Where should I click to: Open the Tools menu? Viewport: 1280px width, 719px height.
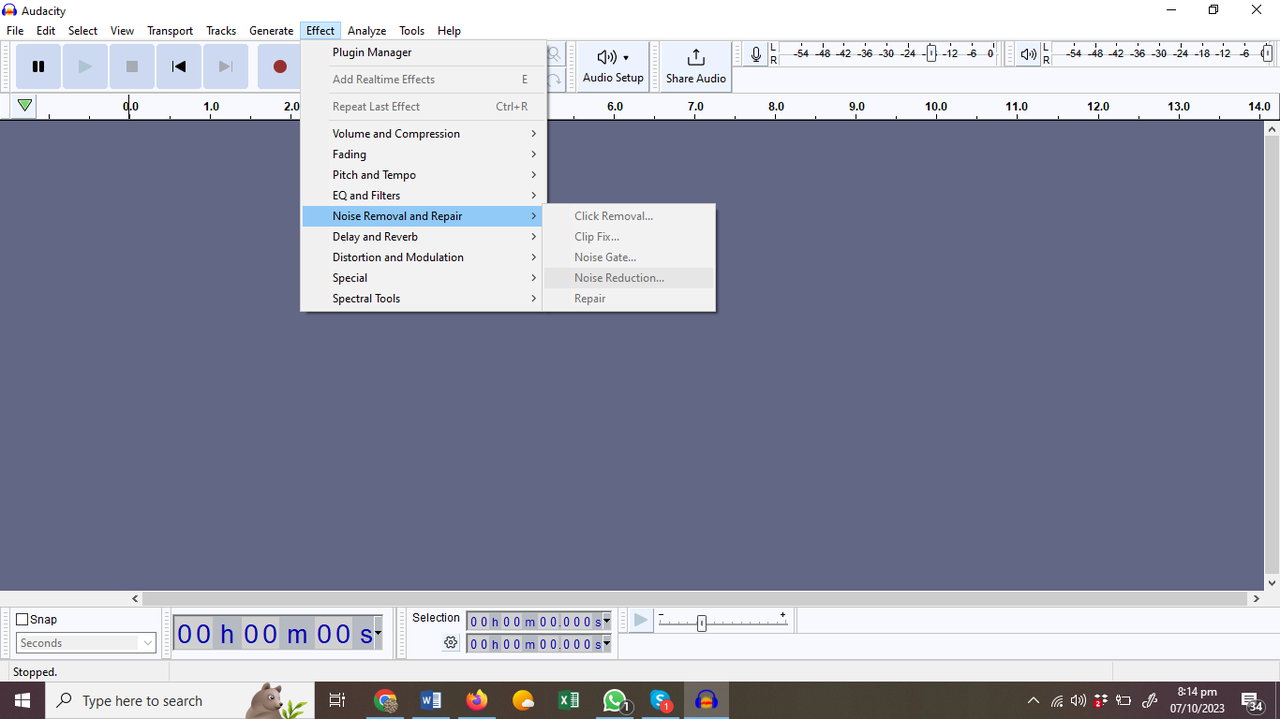click(x=412, y=31)
